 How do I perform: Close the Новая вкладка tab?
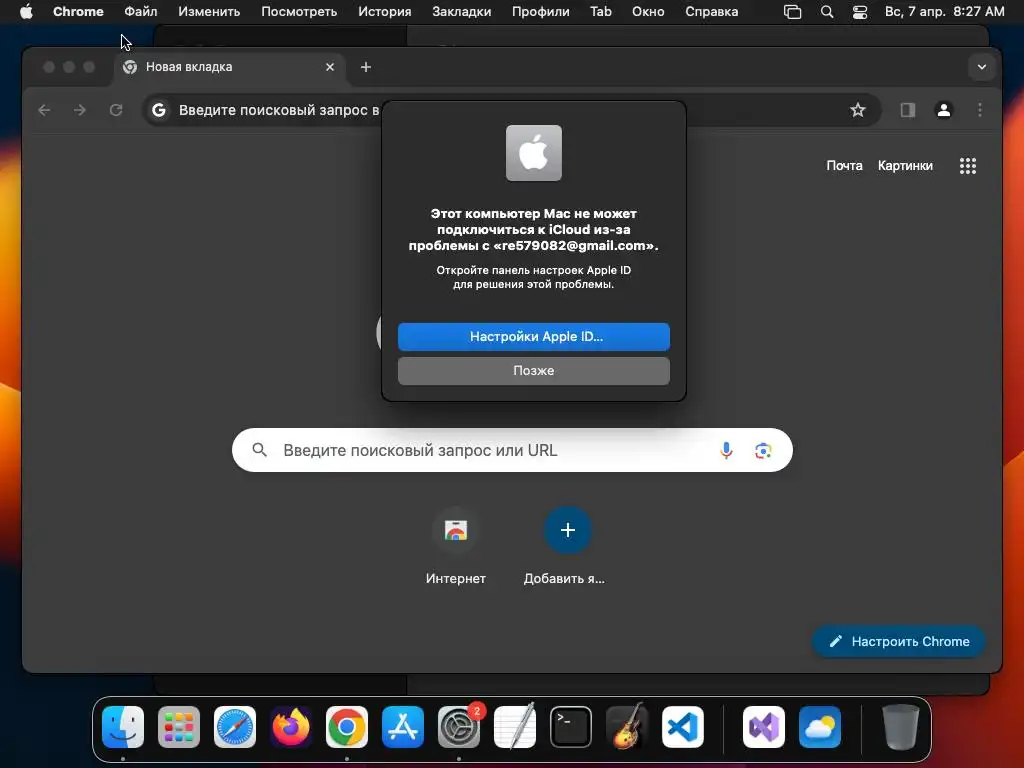(x=330, y=67)
